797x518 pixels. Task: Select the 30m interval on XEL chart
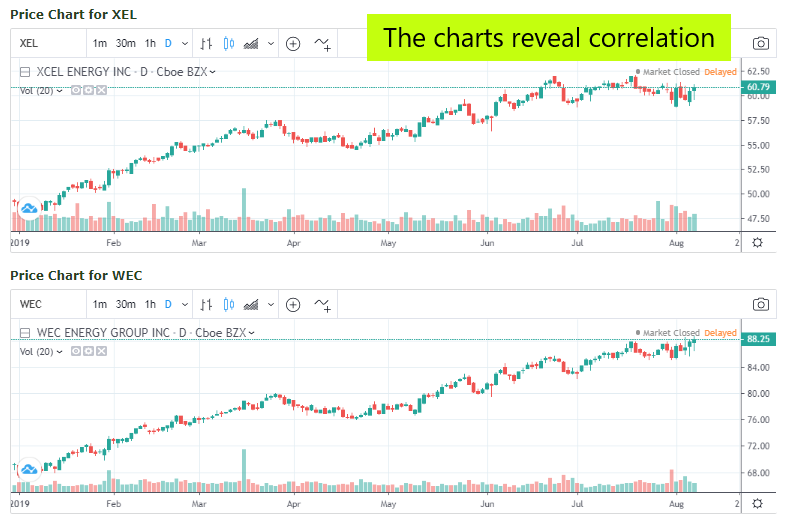[125, 43]
